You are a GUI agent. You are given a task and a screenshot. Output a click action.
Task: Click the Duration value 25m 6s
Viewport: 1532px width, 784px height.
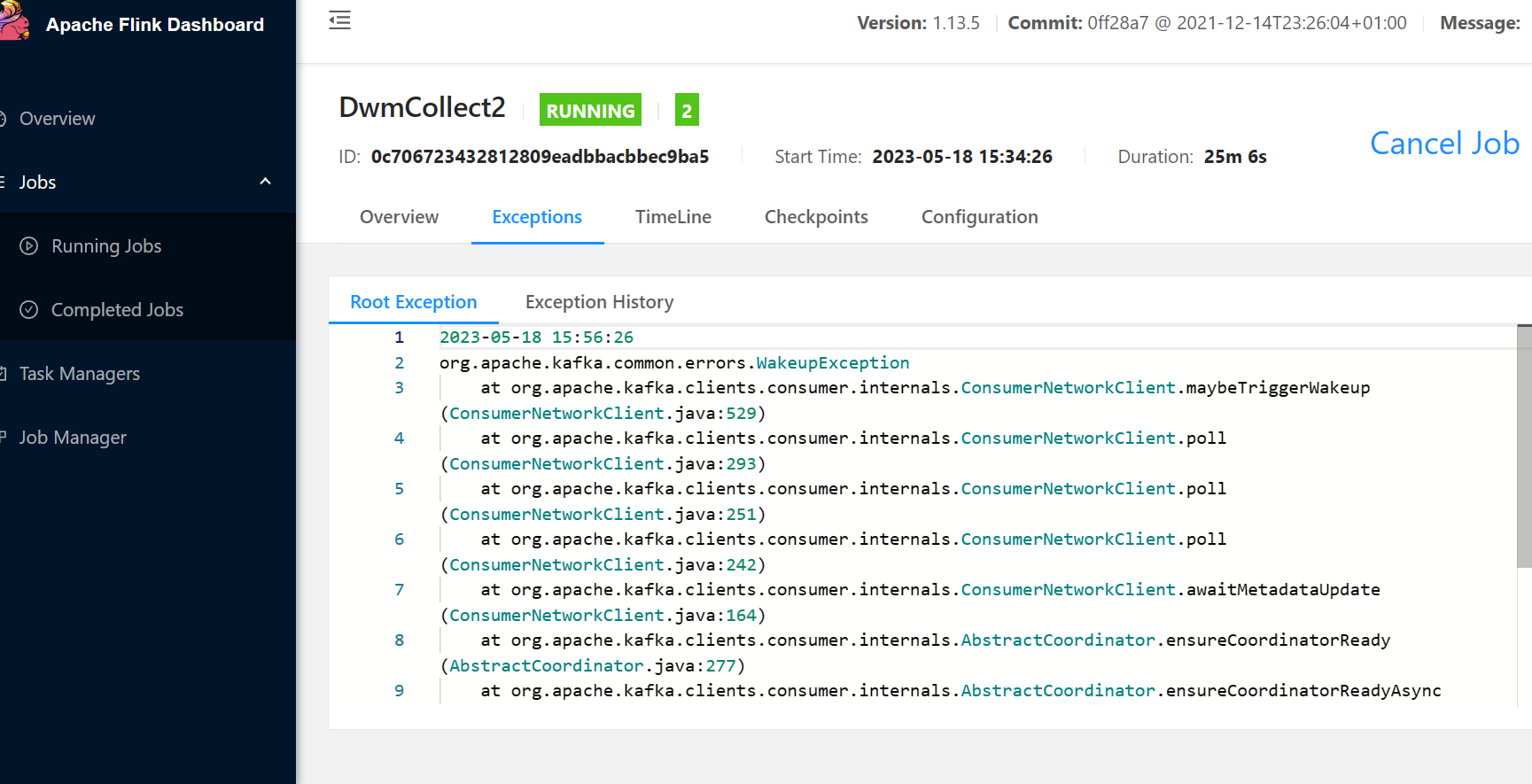[x=1235, y=157]
